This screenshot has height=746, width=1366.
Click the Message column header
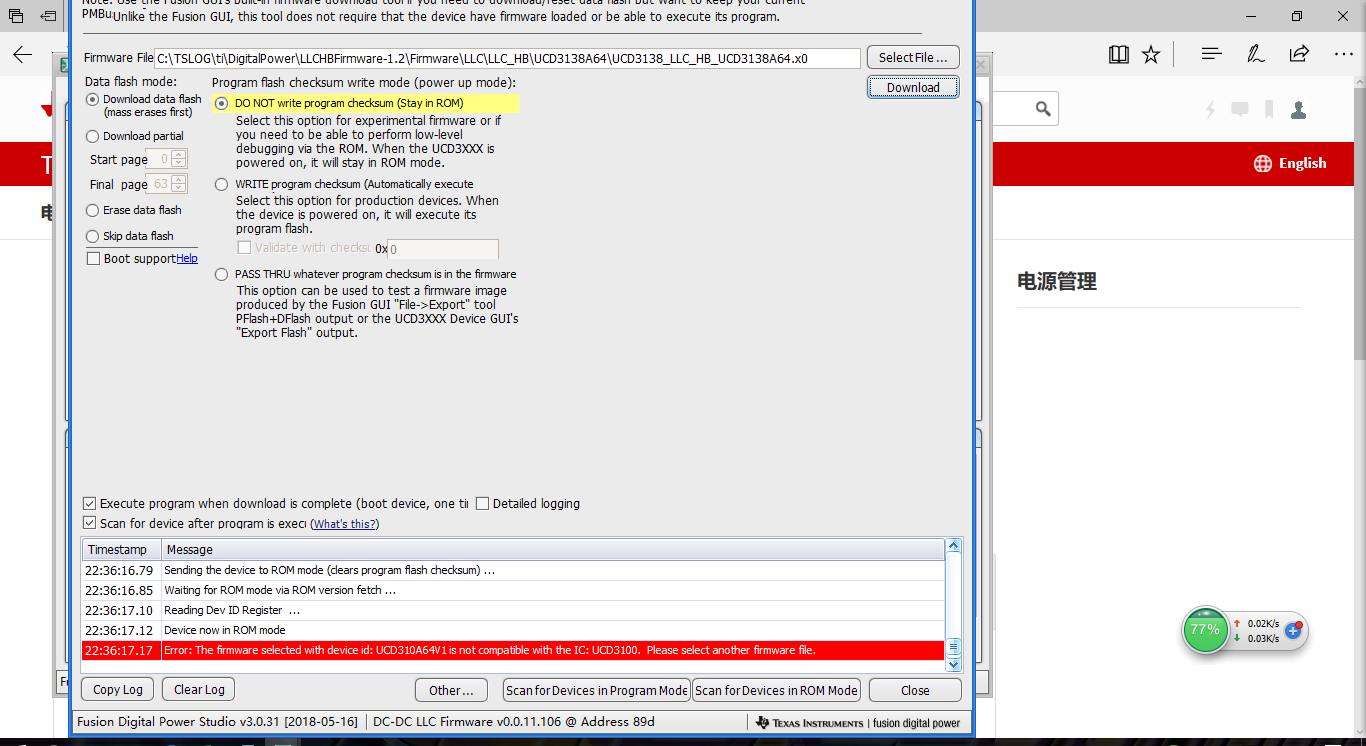tap(552, 550)
